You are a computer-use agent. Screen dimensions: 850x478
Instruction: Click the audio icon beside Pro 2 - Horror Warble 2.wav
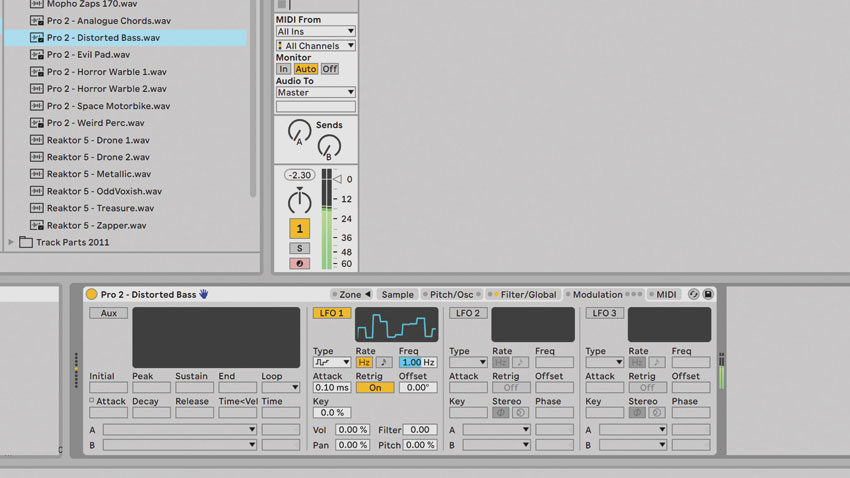pyautogui.click(x=36, y=89)
